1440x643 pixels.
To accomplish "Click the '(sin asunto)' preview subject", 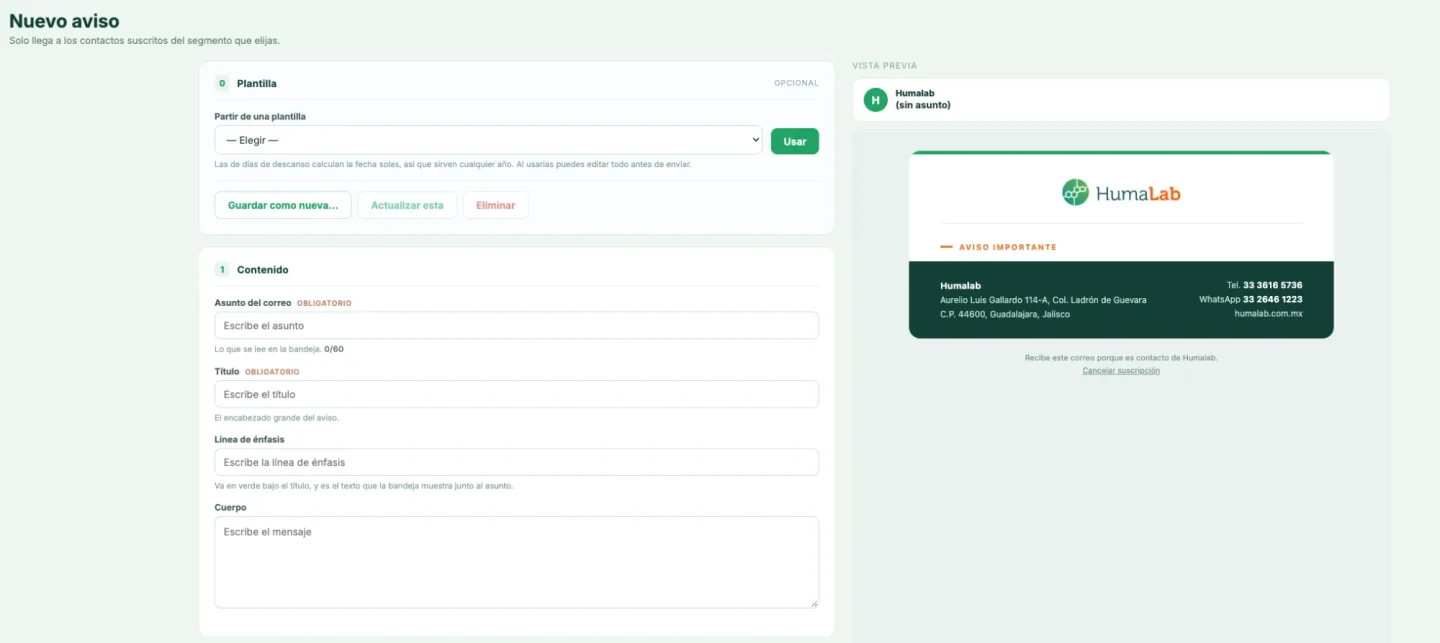I will (x=923, y=105).
